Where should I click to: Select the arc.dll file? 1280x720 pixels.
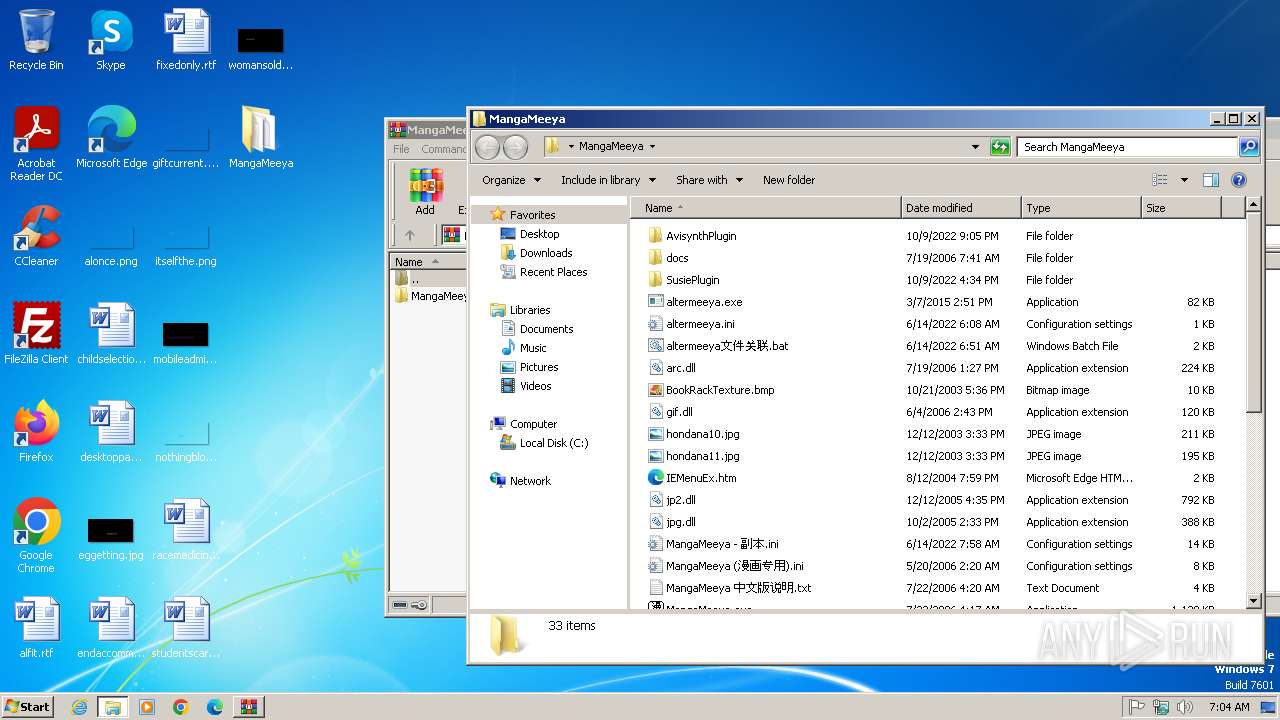tap(681, 368)
